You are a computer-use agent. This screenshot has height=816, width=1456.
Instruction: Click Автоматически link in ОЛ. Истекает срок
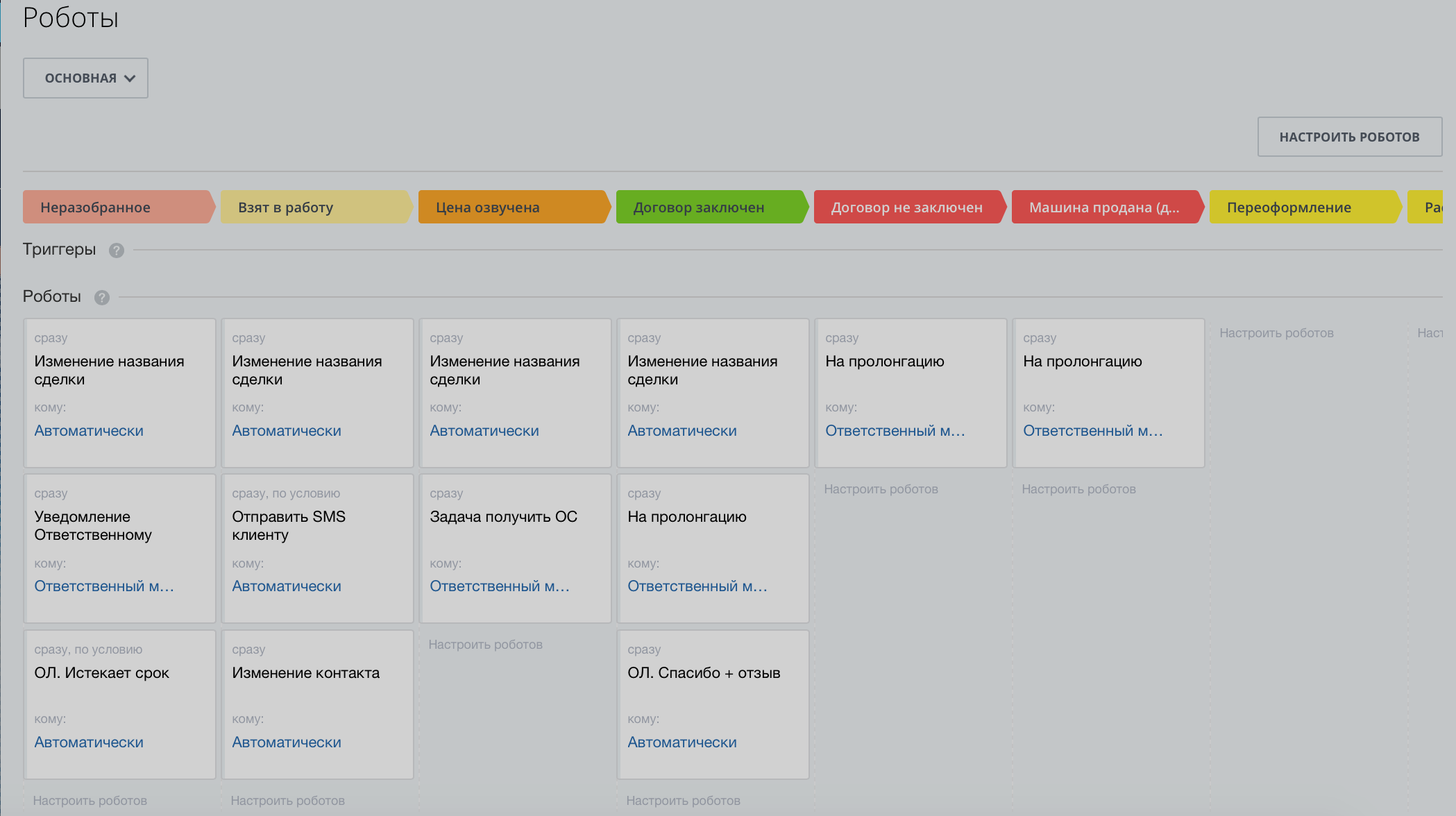tap(89, 742)
